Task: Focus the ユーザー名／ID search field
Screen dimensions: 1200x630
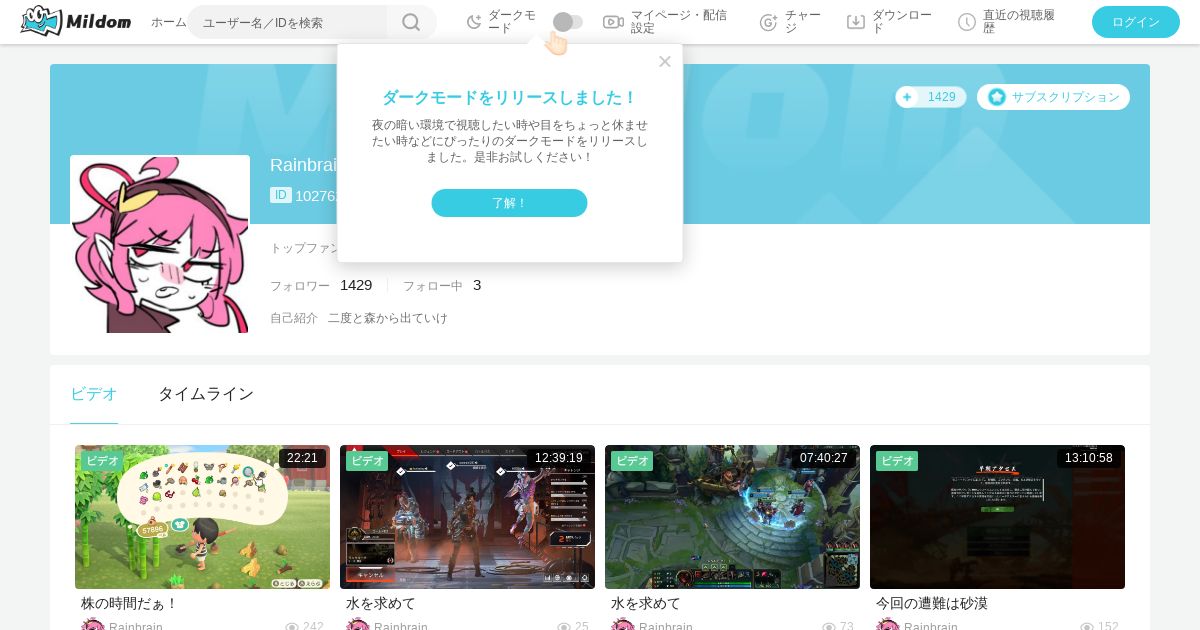Action: point(288,22)
